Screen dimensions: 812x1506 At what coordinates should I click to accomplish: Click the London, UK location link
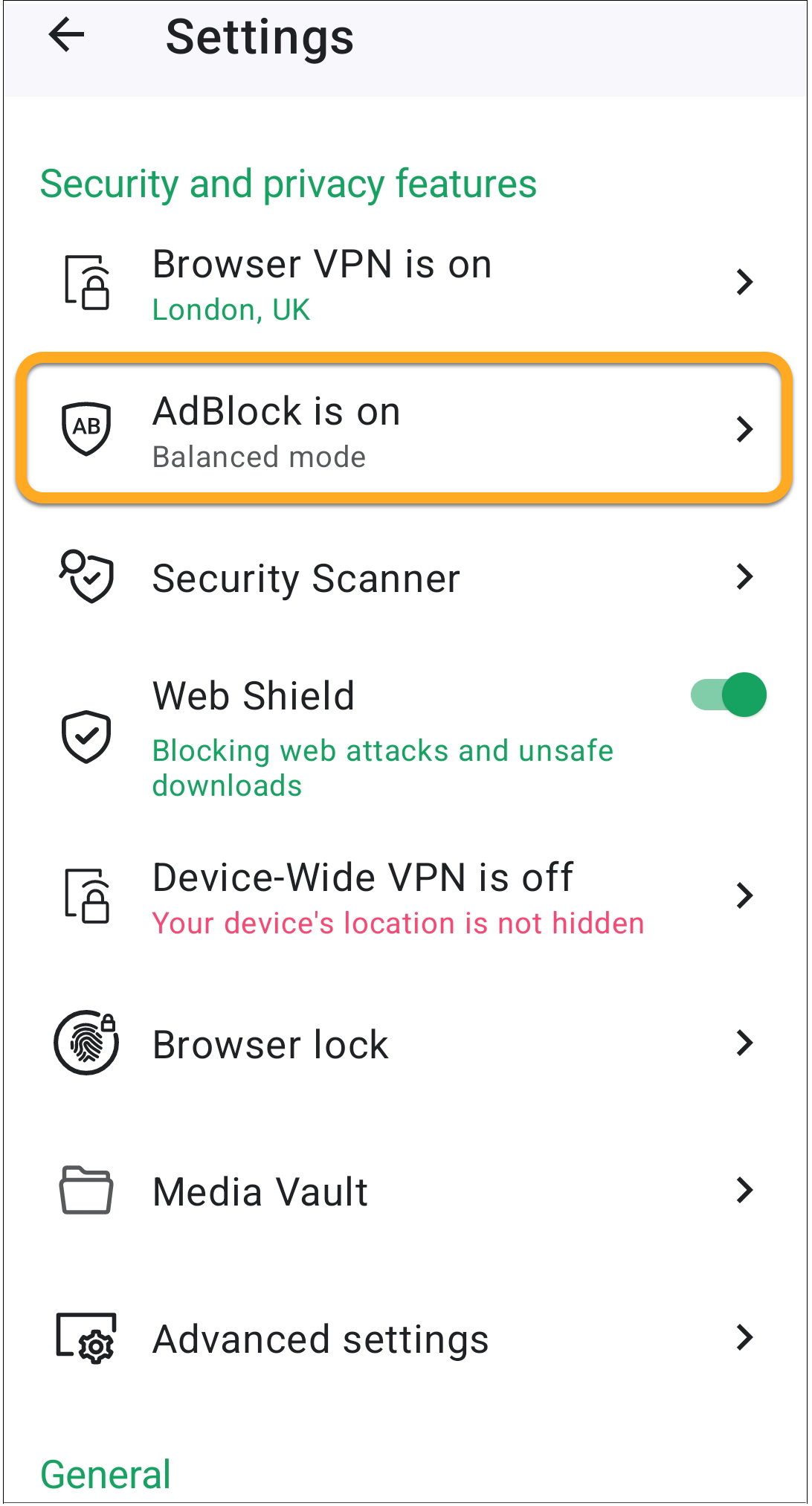[x=231, y=310]
